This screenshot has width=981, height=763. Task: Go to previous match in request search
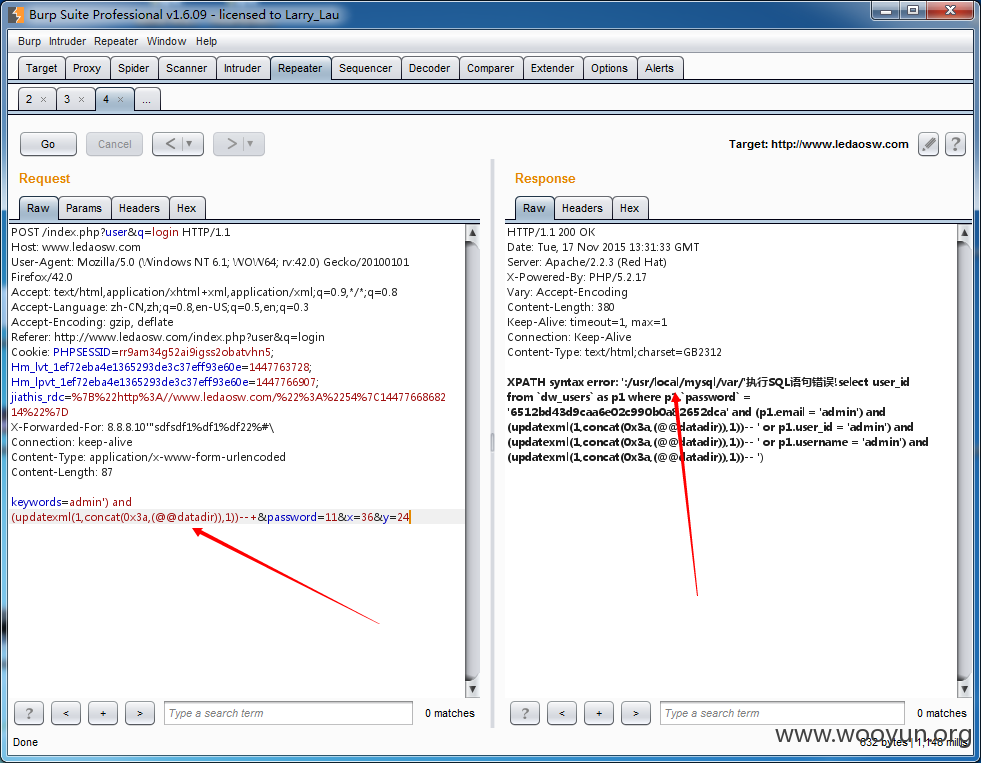point(66,713)
